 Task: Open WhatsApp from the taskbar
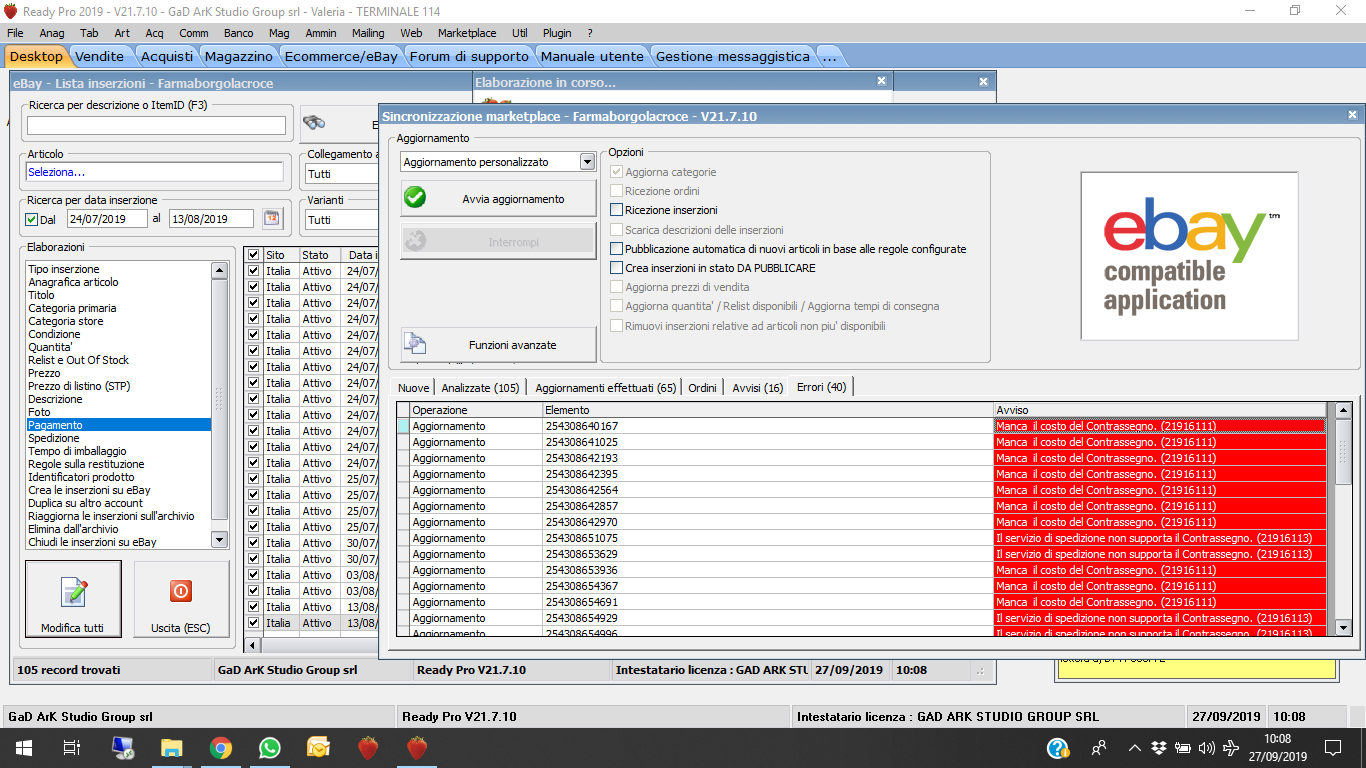click(x=270, y=747)
